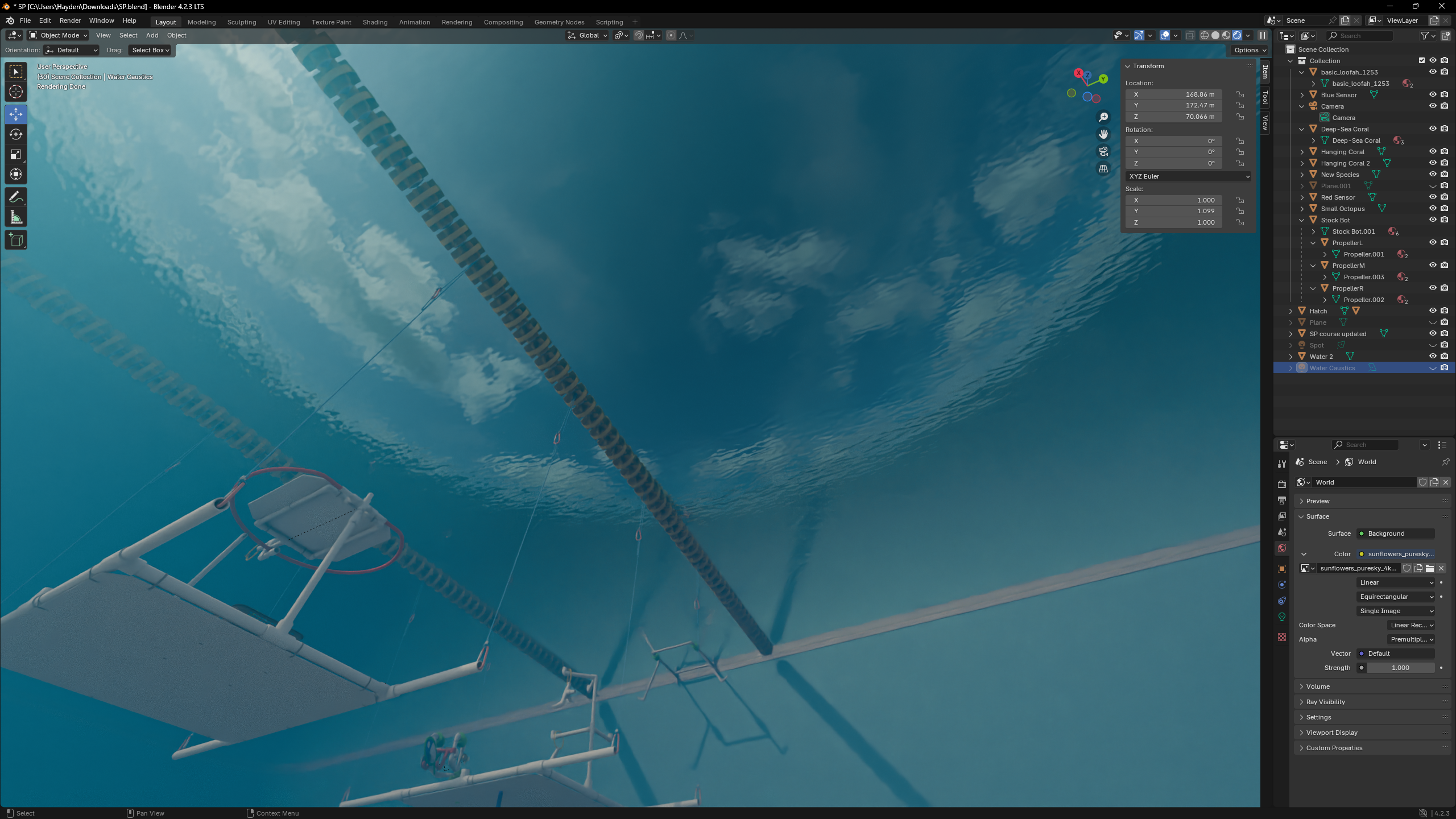Screen dimensions: 1456x819
Task: Switch to Solid viewport shading
Action: (x=1215, y=35)
